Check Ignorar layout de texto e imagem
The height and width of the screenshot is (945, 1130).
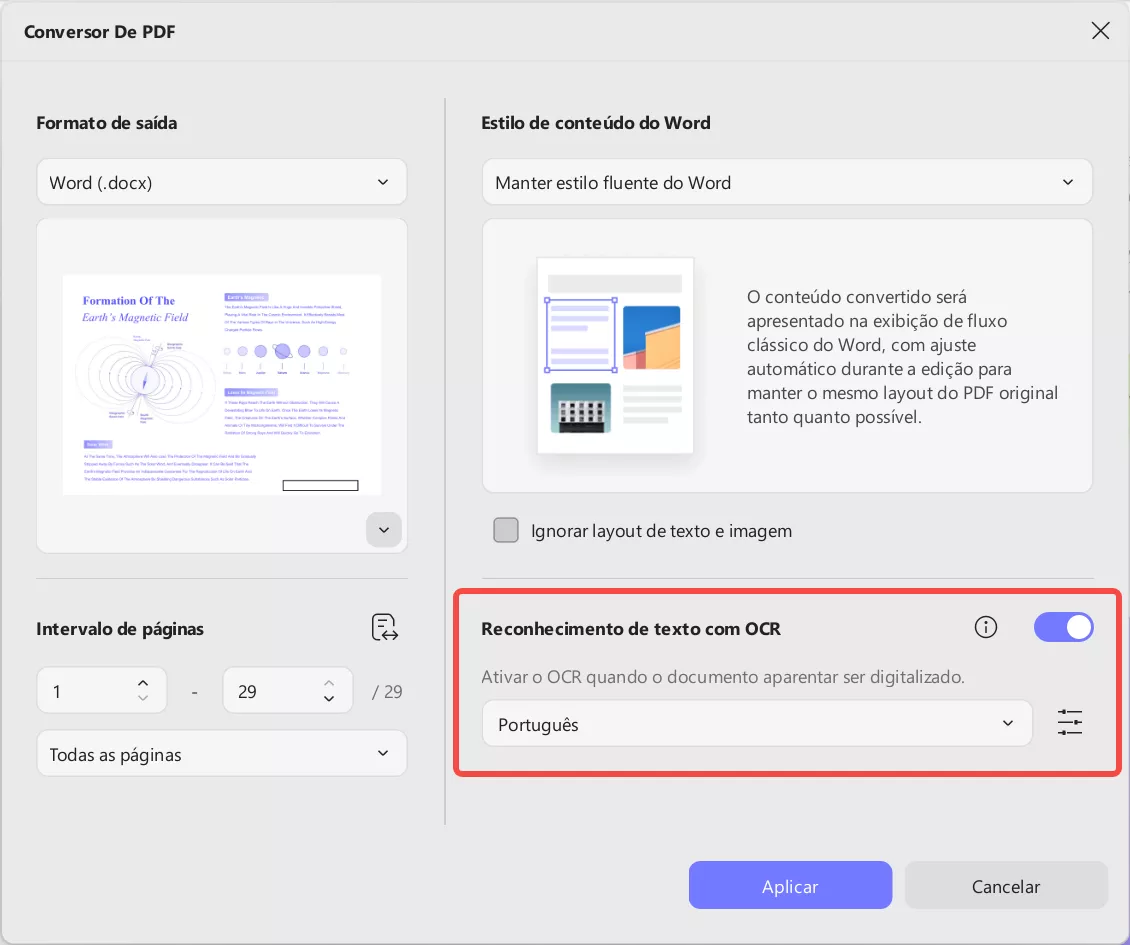[x=506, y=530]
